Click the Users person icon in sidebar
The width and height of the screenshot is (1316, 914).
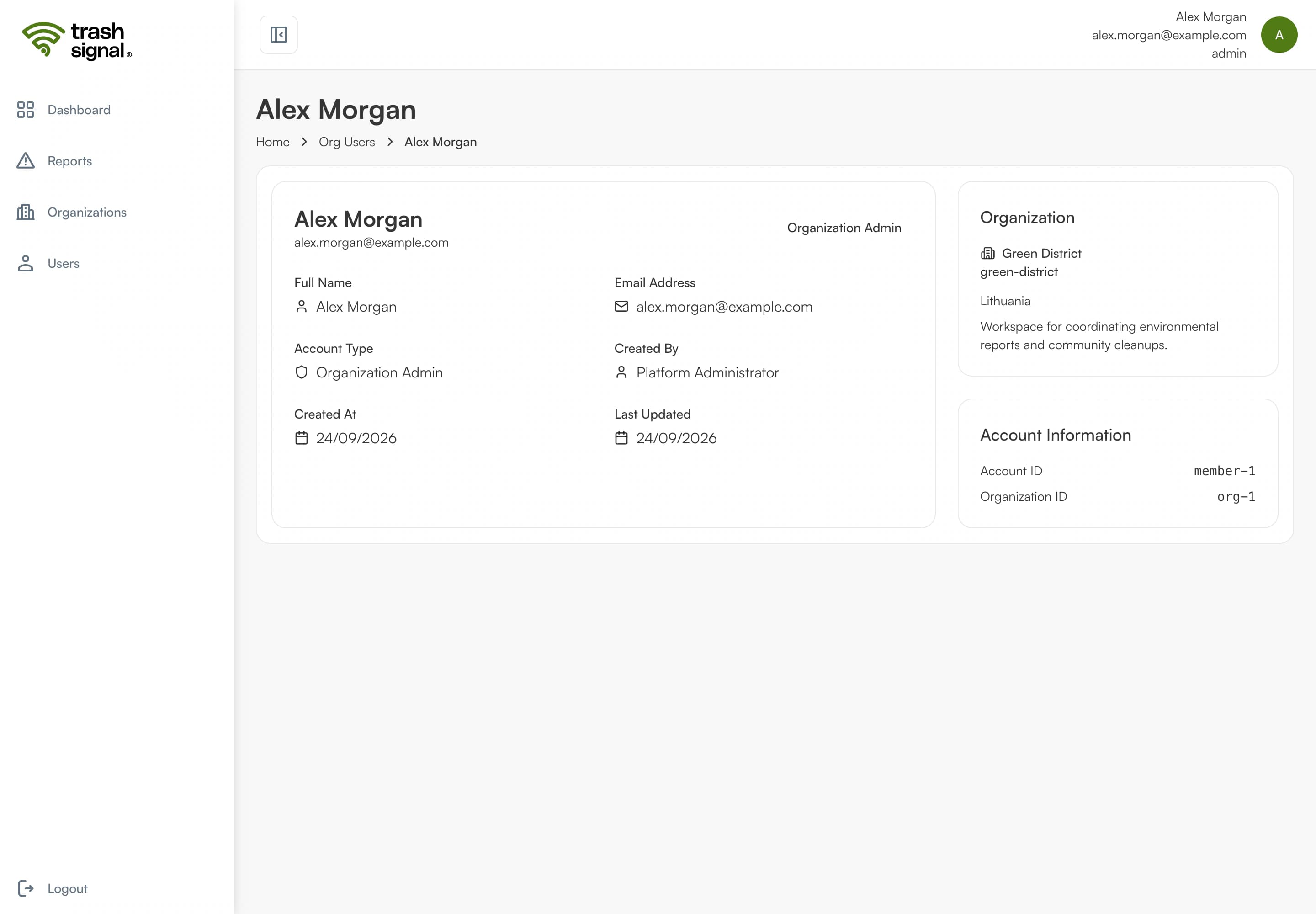click(x=25, y=263)
